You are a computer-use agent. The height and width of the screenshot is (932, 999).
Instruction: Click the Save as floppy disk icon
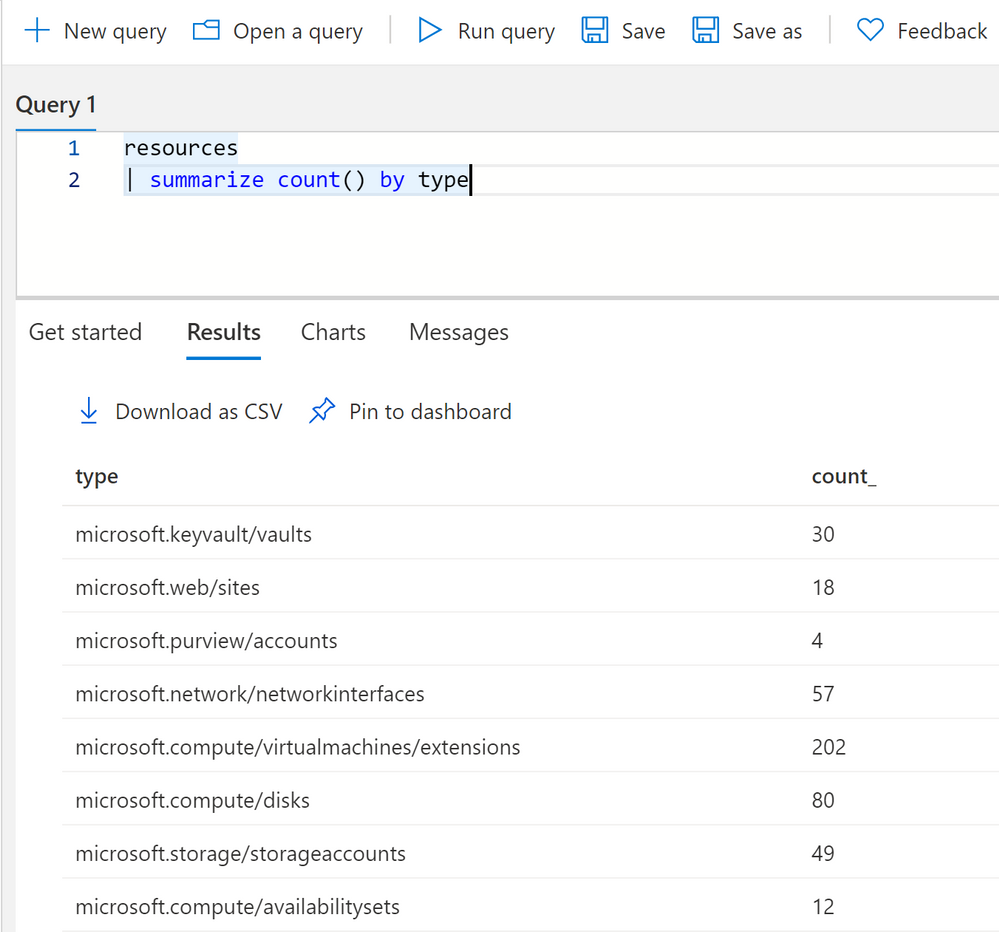tap(705, 31)
